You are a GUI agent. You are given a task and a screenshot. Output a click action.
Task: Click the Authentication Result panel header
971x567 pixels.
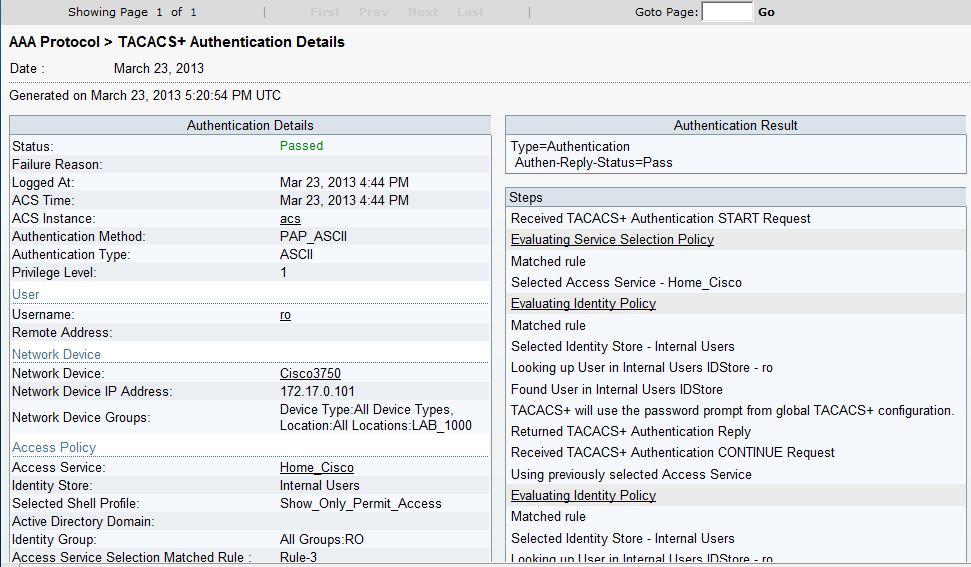tap(736, 126)
